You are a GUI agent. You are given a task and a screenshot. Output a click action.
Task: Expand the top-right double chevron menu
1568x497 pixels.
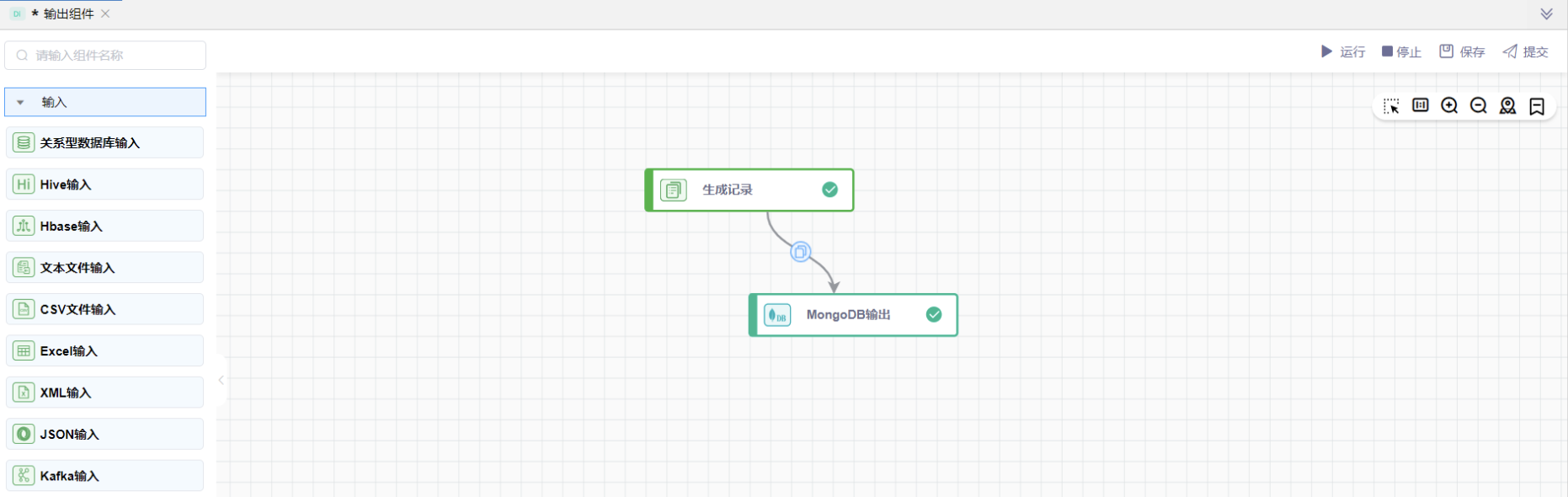pyautogui.click(x=1546, y=14)
